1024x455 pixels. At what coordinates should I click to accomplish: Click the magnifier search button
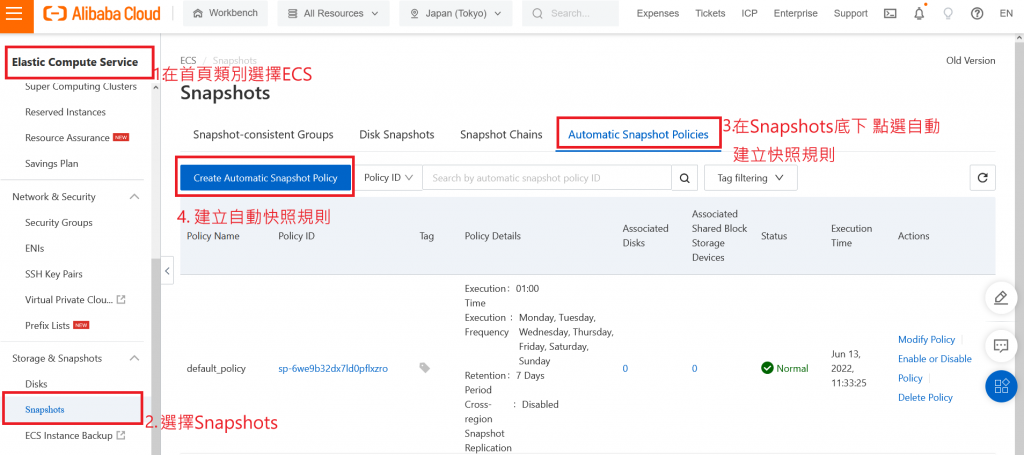point(684,178)
